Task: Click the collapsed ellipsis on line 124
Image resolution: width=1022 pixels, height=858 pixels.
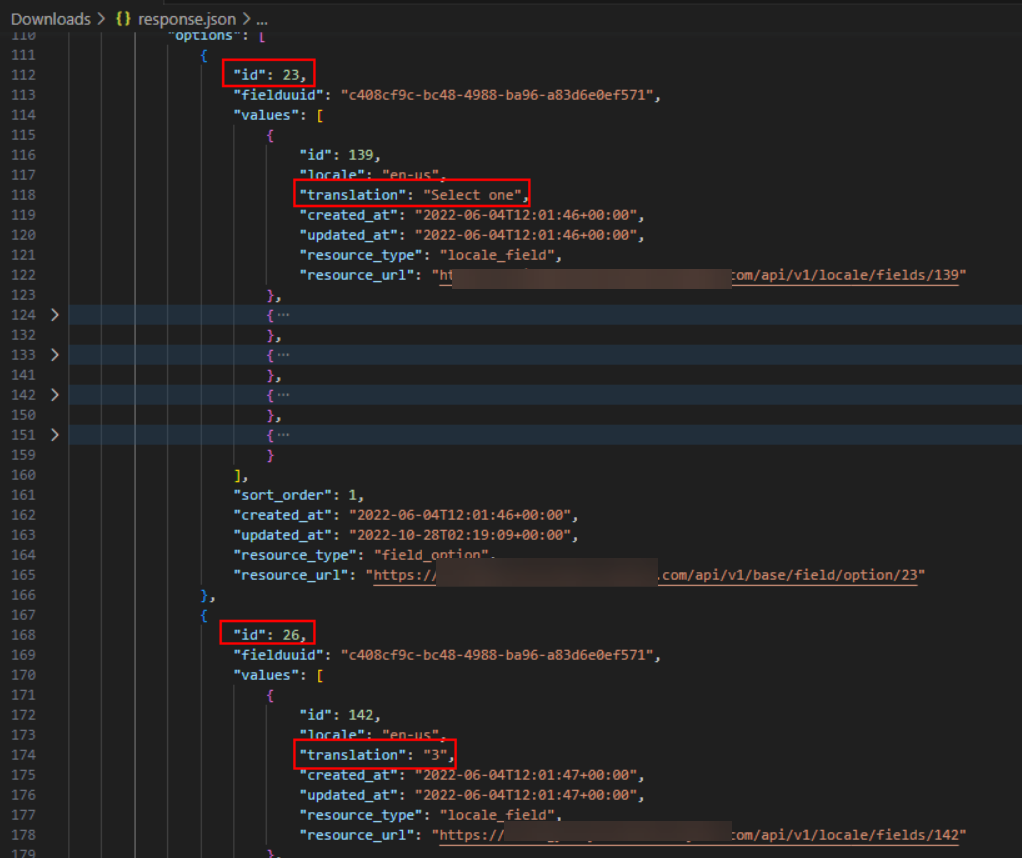Action: pyautogui.click(x=284, y=315)
